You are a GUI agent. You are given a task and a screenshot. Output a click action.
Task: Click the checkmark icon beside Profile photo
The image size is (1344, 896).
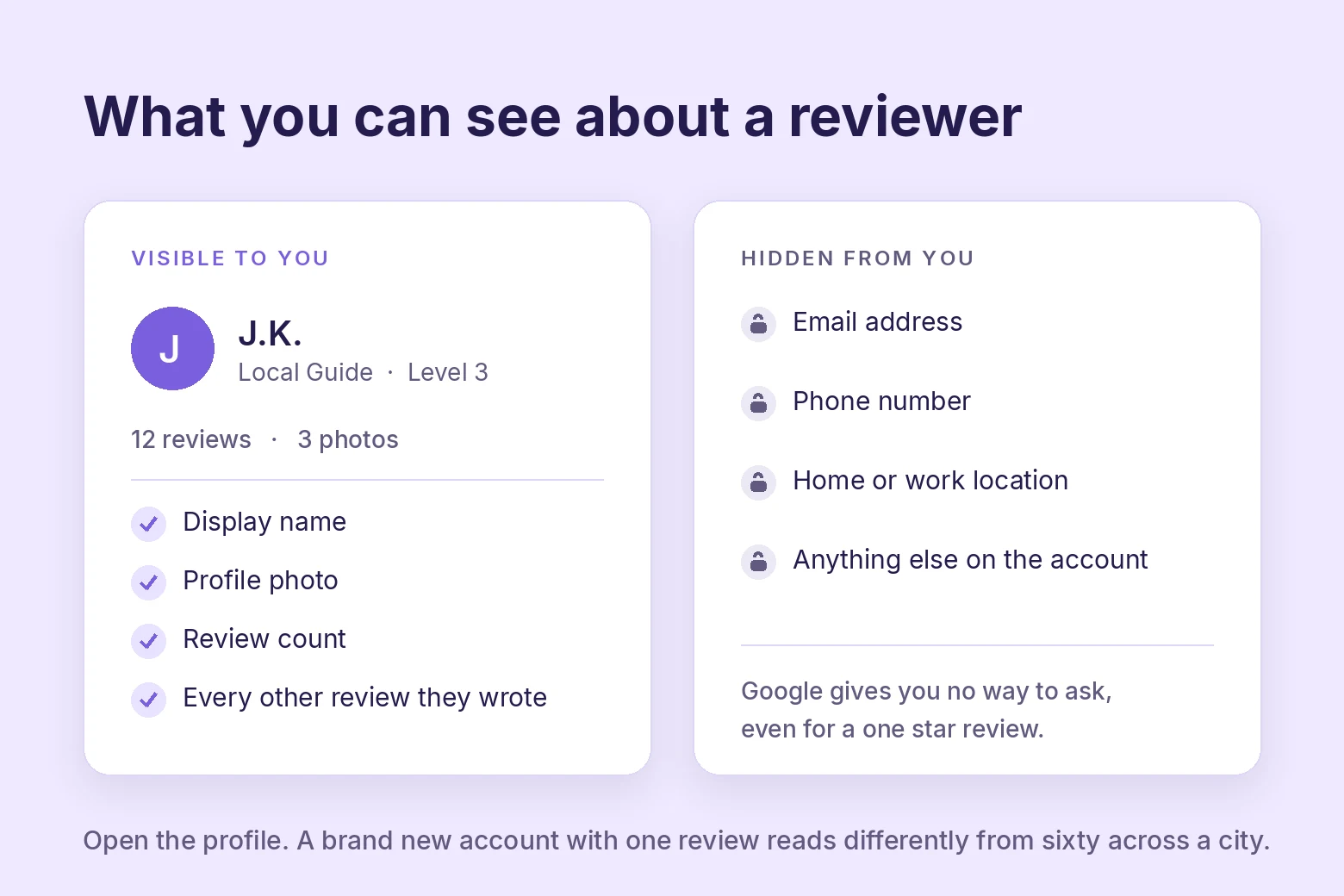[148, 582]
